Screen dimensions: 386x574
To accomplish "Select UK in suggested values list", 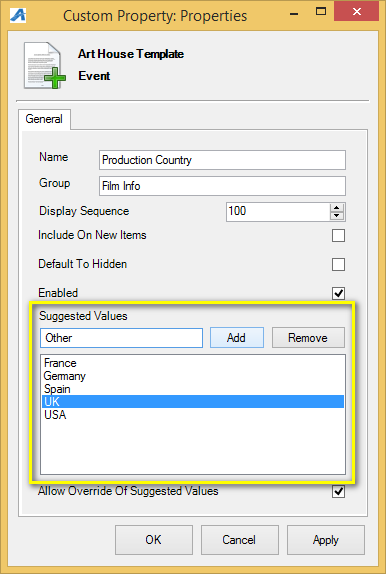I will point(193,402).
